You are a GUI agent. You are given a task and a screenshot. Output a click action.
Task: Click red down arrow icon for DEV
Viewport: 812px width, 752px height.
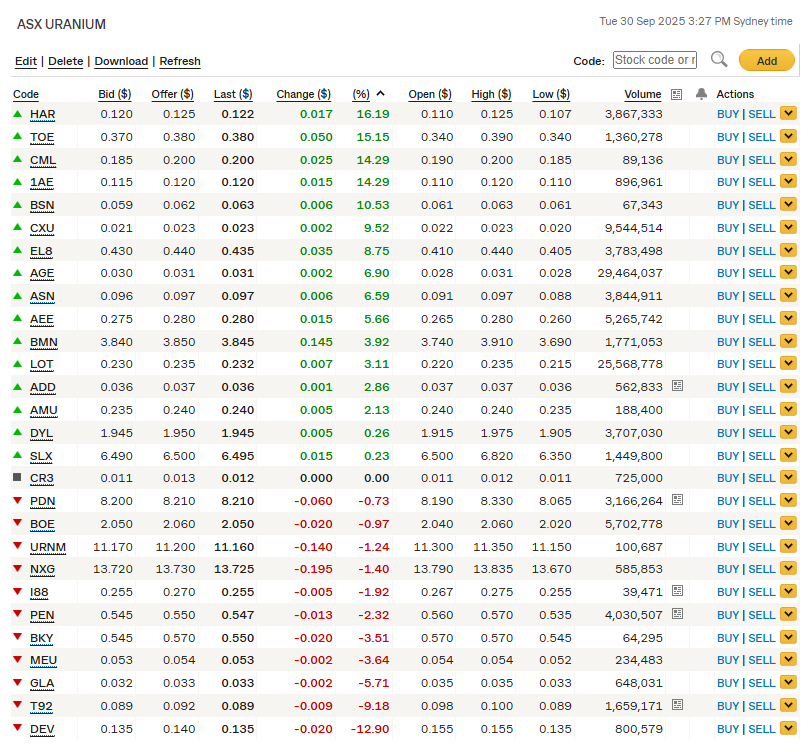pyautogui.click(x=18, y=728)
